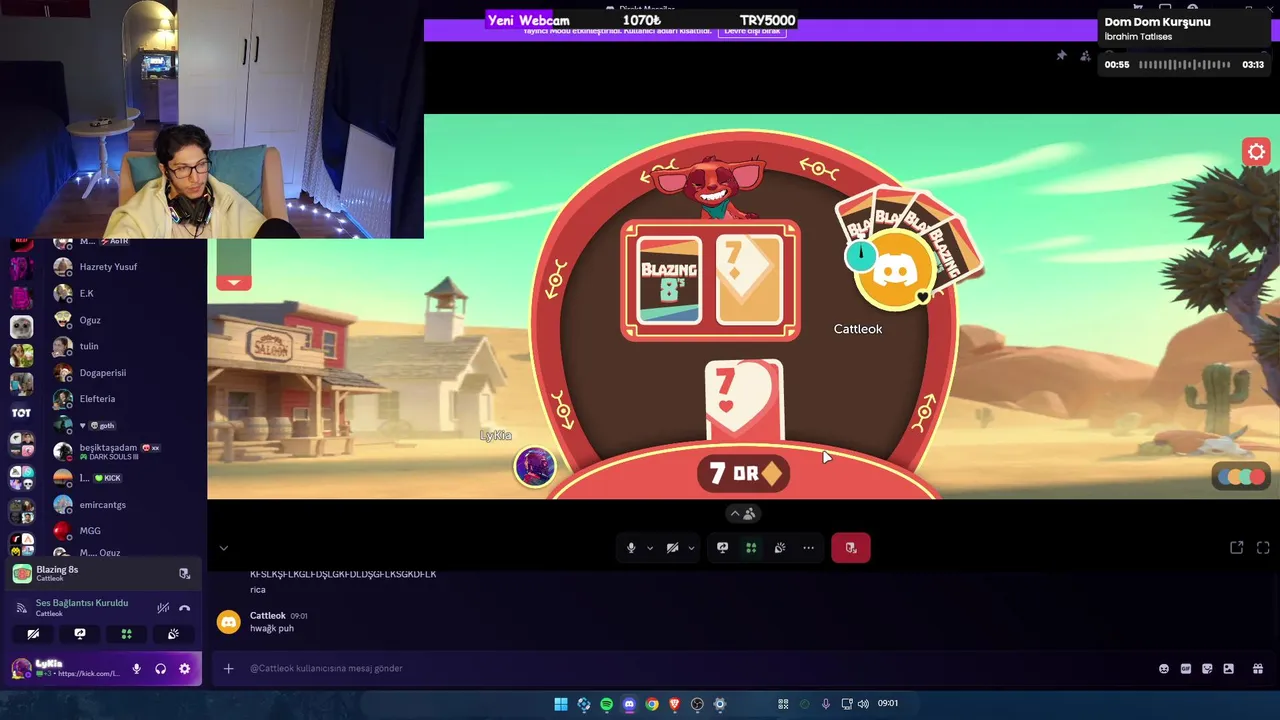
Task: Open Blazing 8s game settings gear
Action: (1256, 152)
